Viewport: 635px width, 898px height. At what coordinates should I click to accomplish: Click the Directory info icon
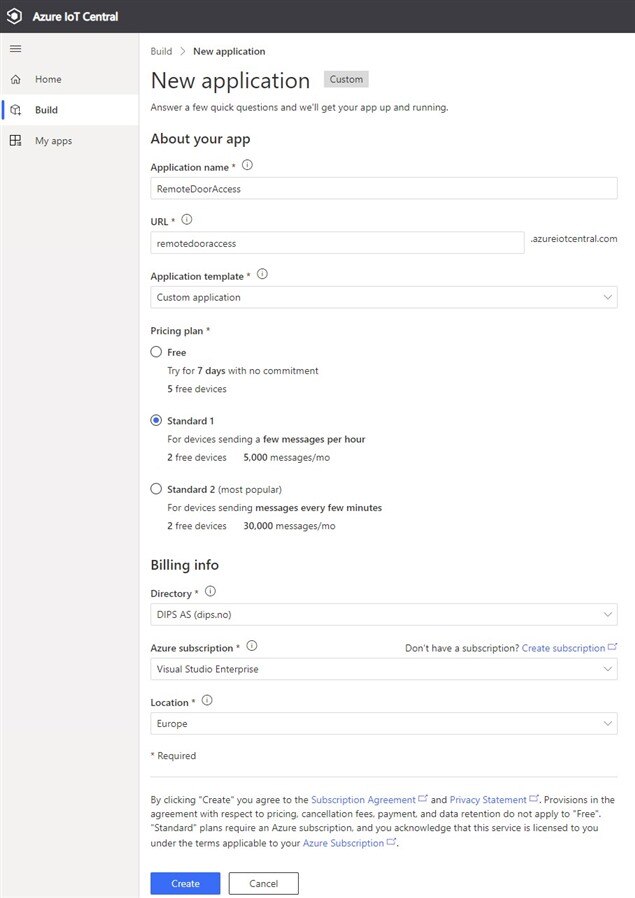[x=210, y=592]
